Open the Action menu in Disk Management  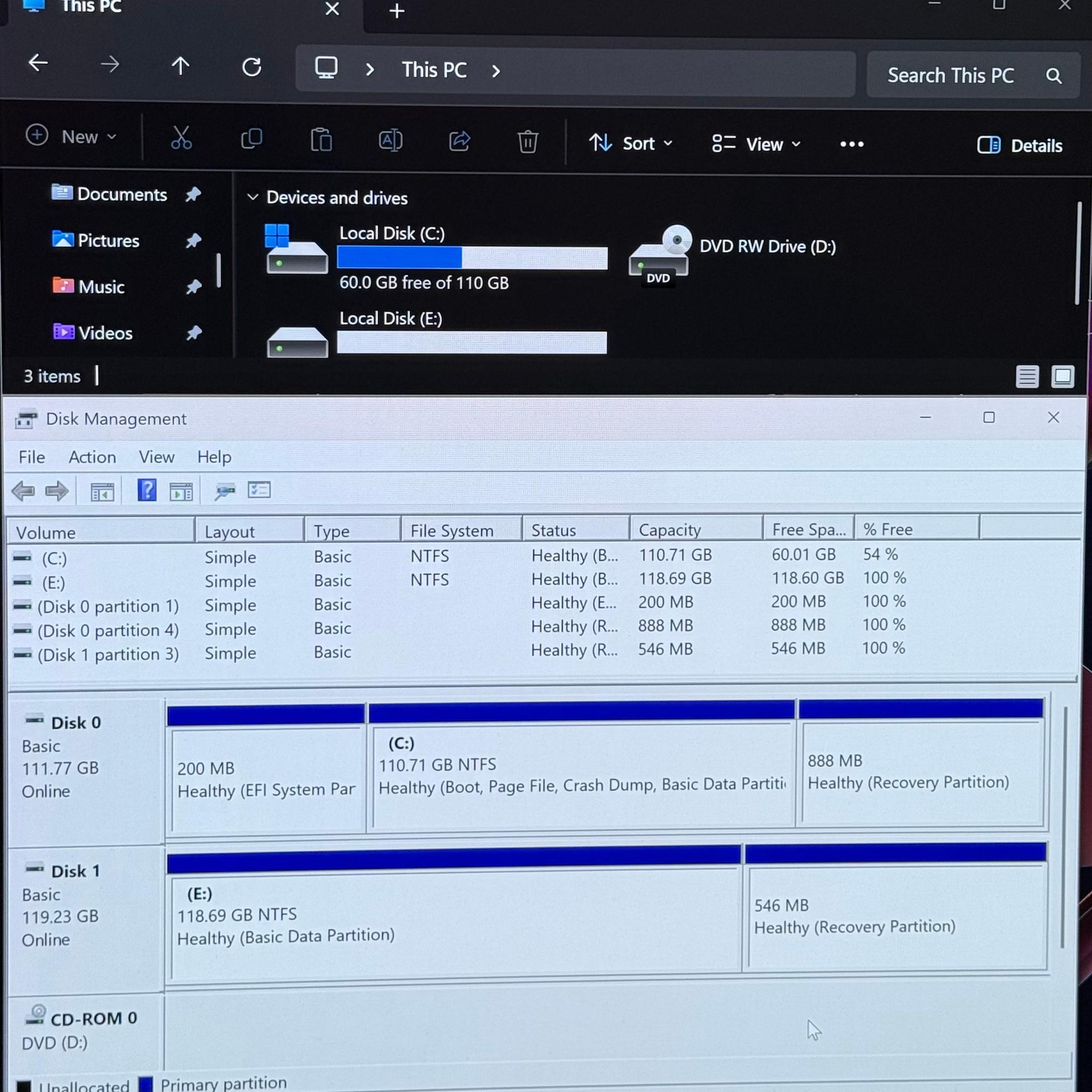[92, 457]
